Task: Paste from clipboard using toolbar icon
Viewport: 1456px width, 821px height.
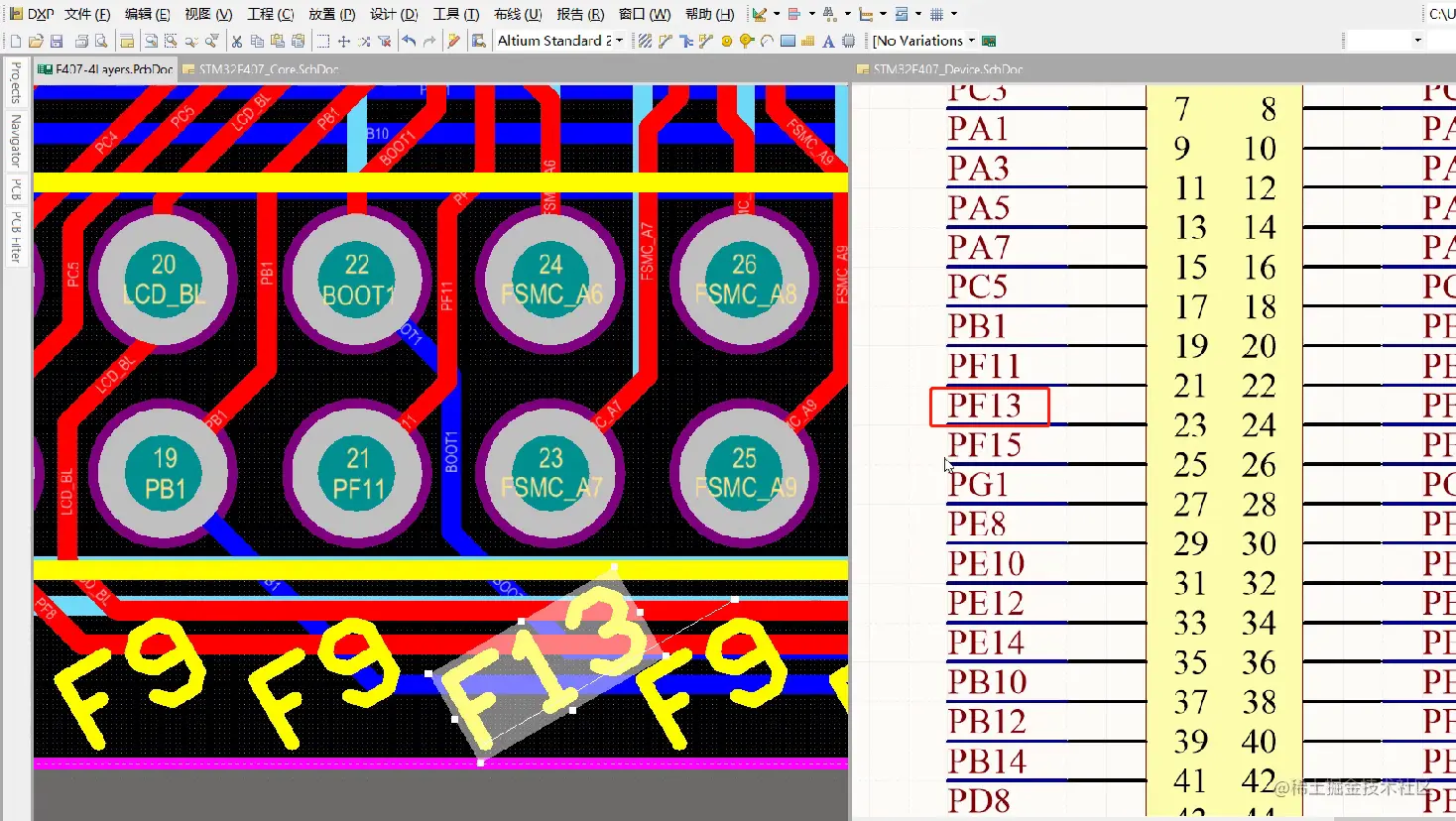Action: tap(278, 41)
